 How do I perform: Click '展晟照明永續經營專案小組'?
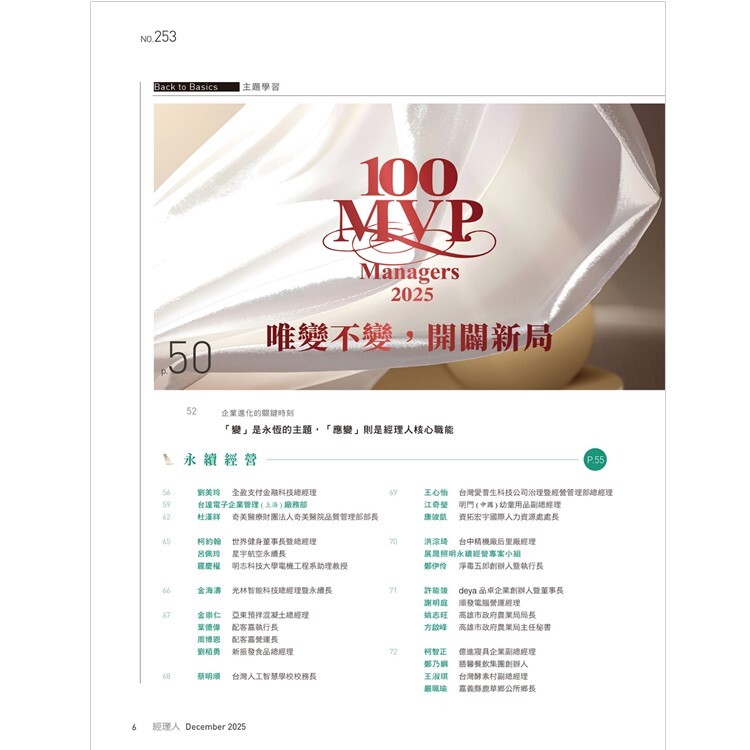472,554
